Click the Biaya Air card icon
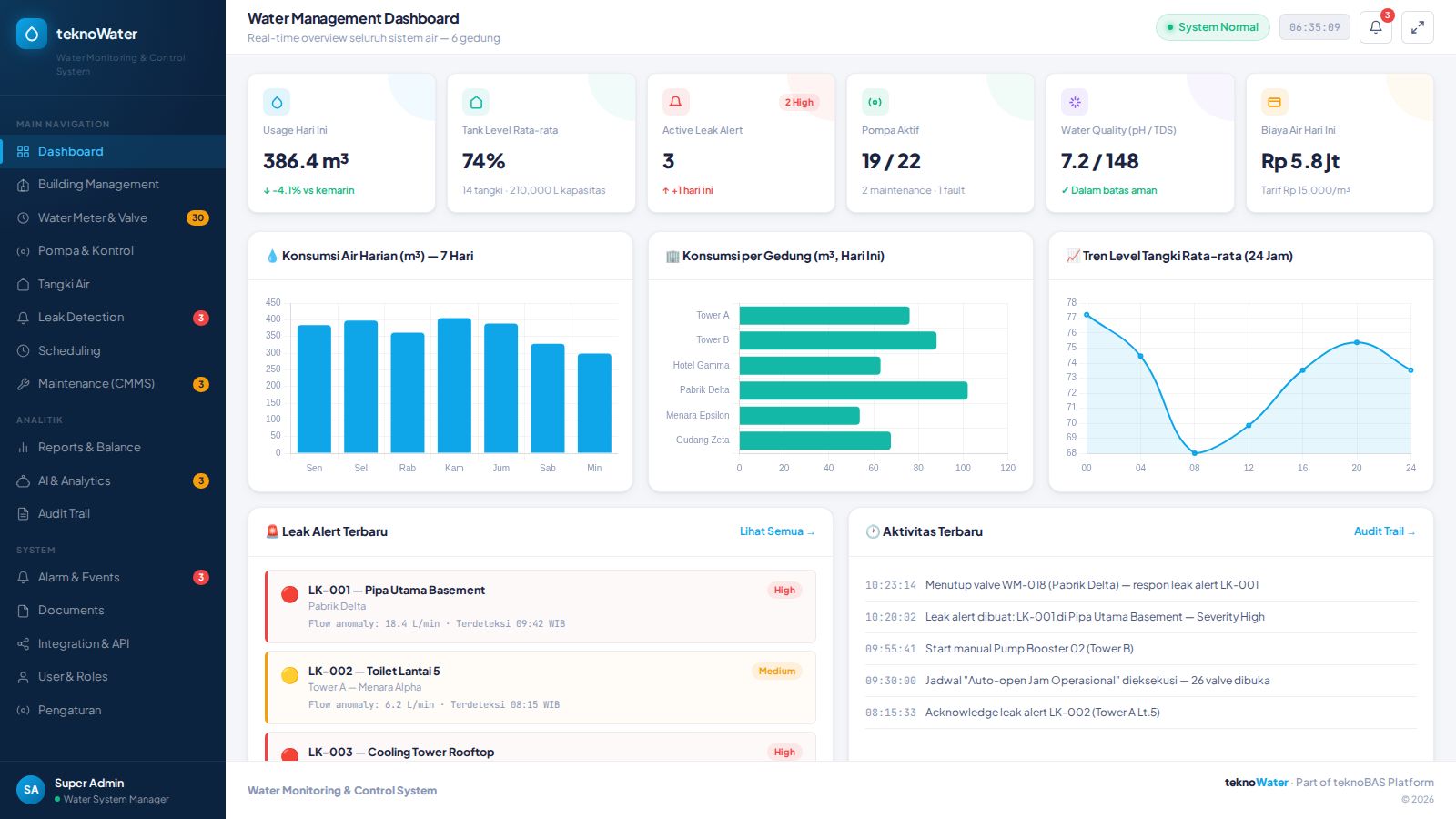Viewport: 1456px width, 819px height. click(x=1275, y=102)
